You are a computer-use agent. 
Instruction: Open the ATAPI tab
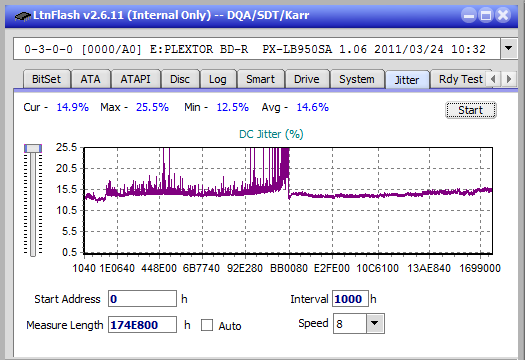pyautogui.click(x=135, y=79)
